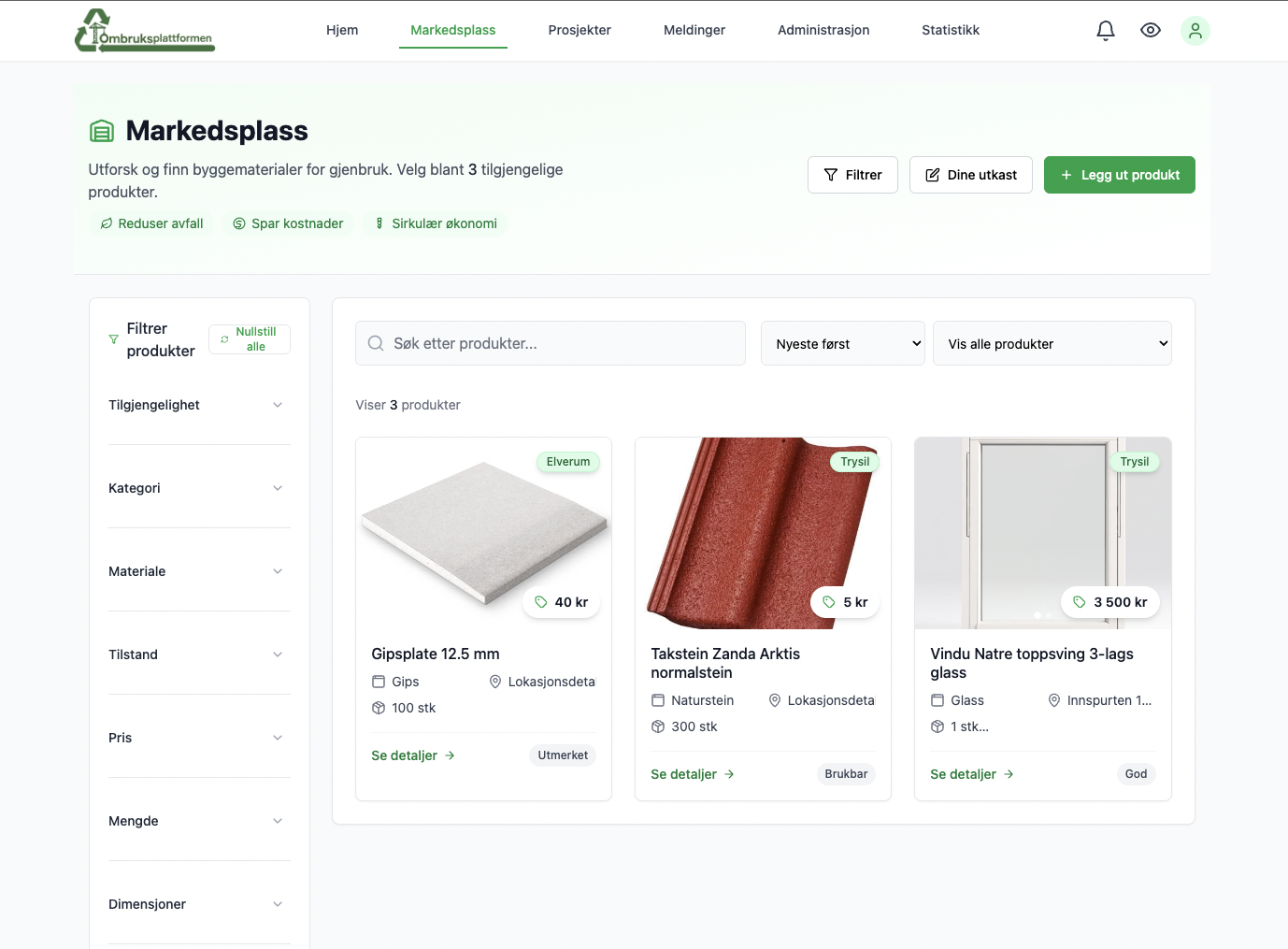Expand the Pris filter section
The image size is (1288, 949).
pos(199,738)
